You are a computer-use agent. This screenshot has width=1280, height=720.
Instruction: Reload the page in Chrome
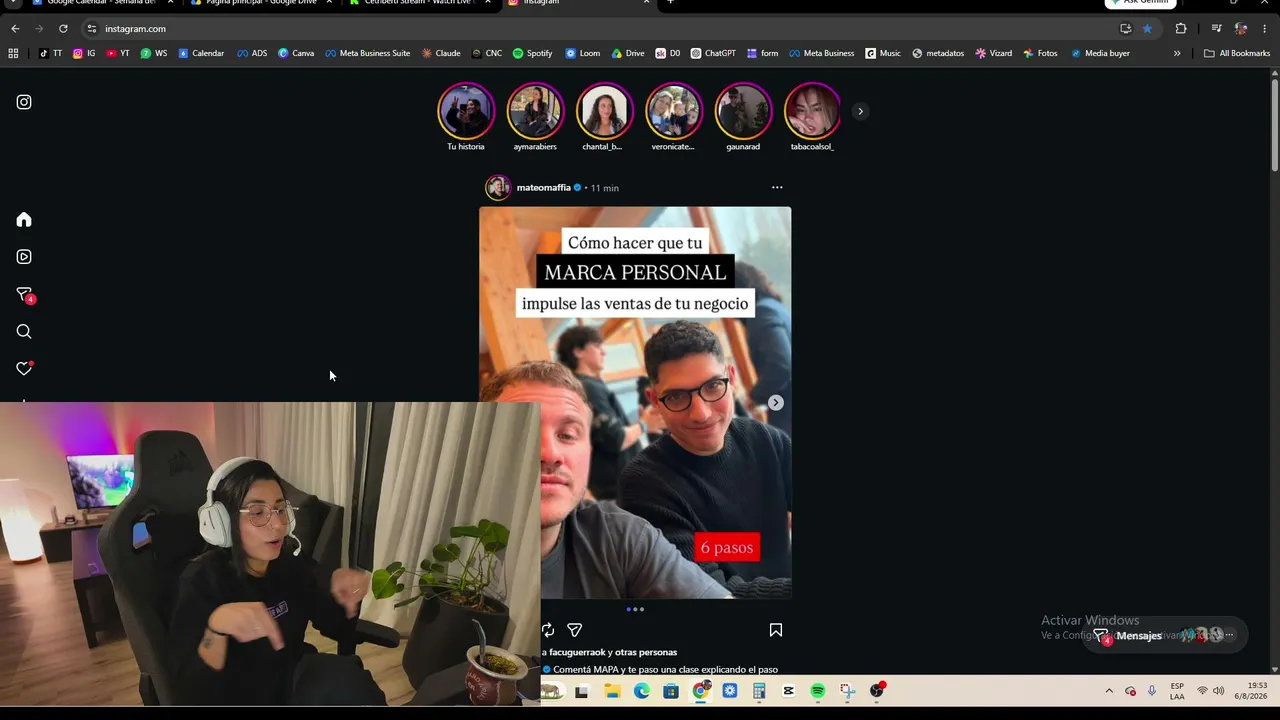pos(63,29)
